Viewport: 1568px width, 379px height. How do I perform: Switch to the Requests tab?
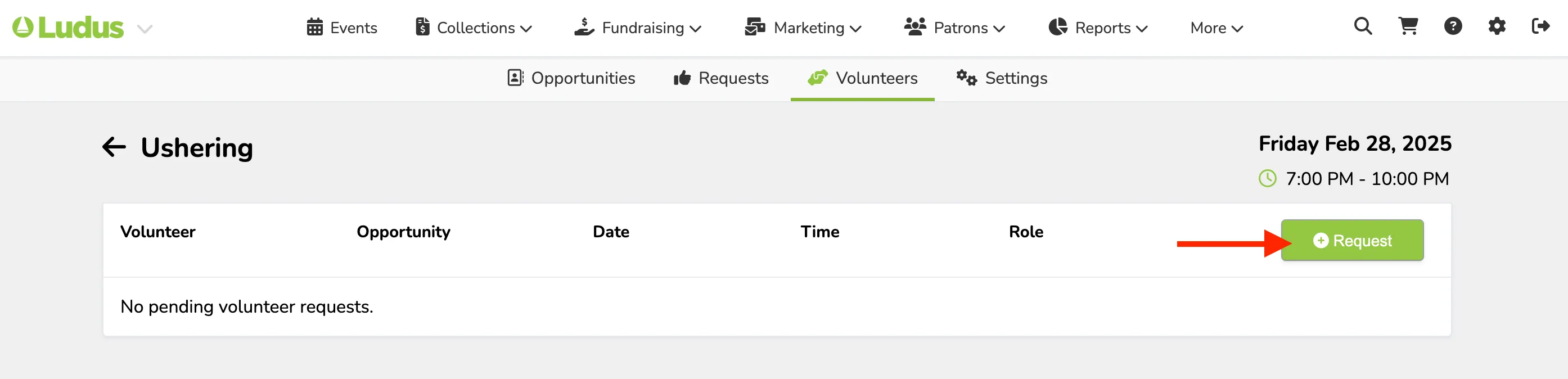(720, 79)
